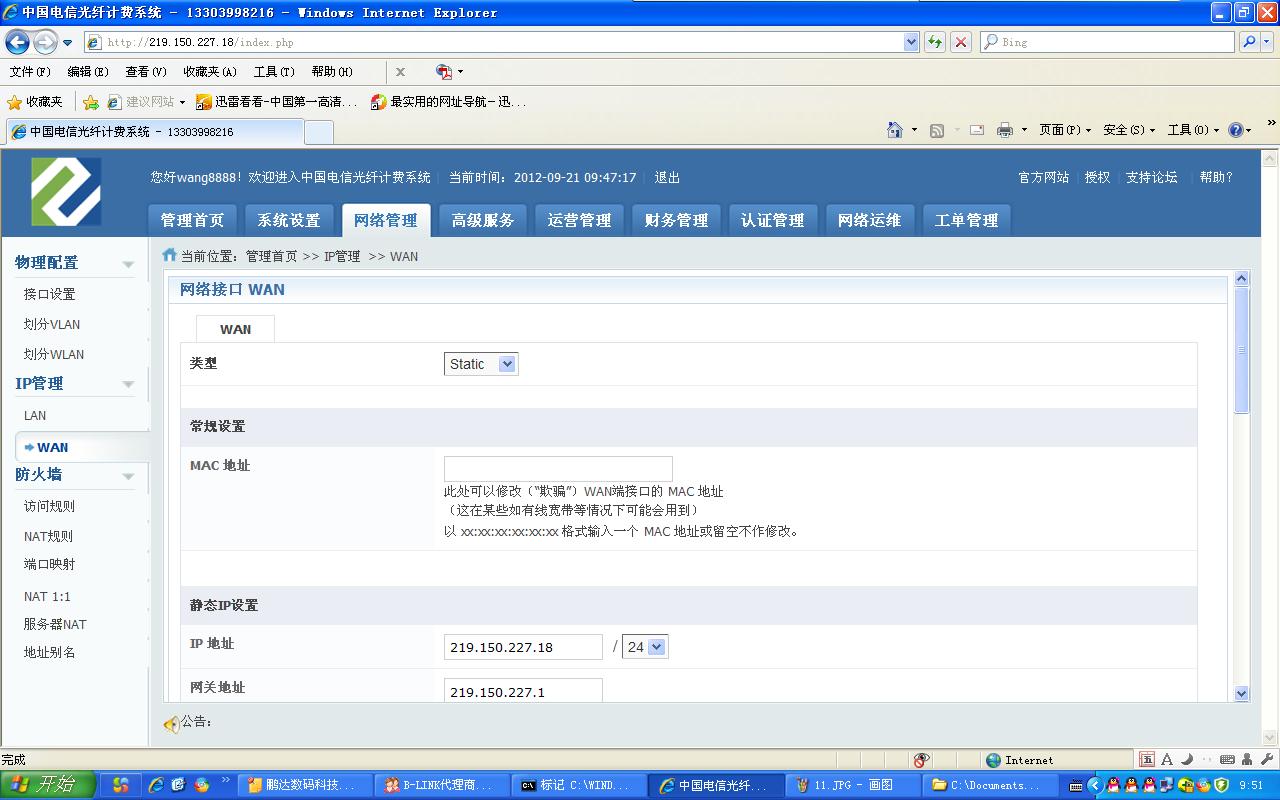Screen dimensions: 1280x800
Task: Open the 类型 Static dropdown
Action: click(481, 364)
